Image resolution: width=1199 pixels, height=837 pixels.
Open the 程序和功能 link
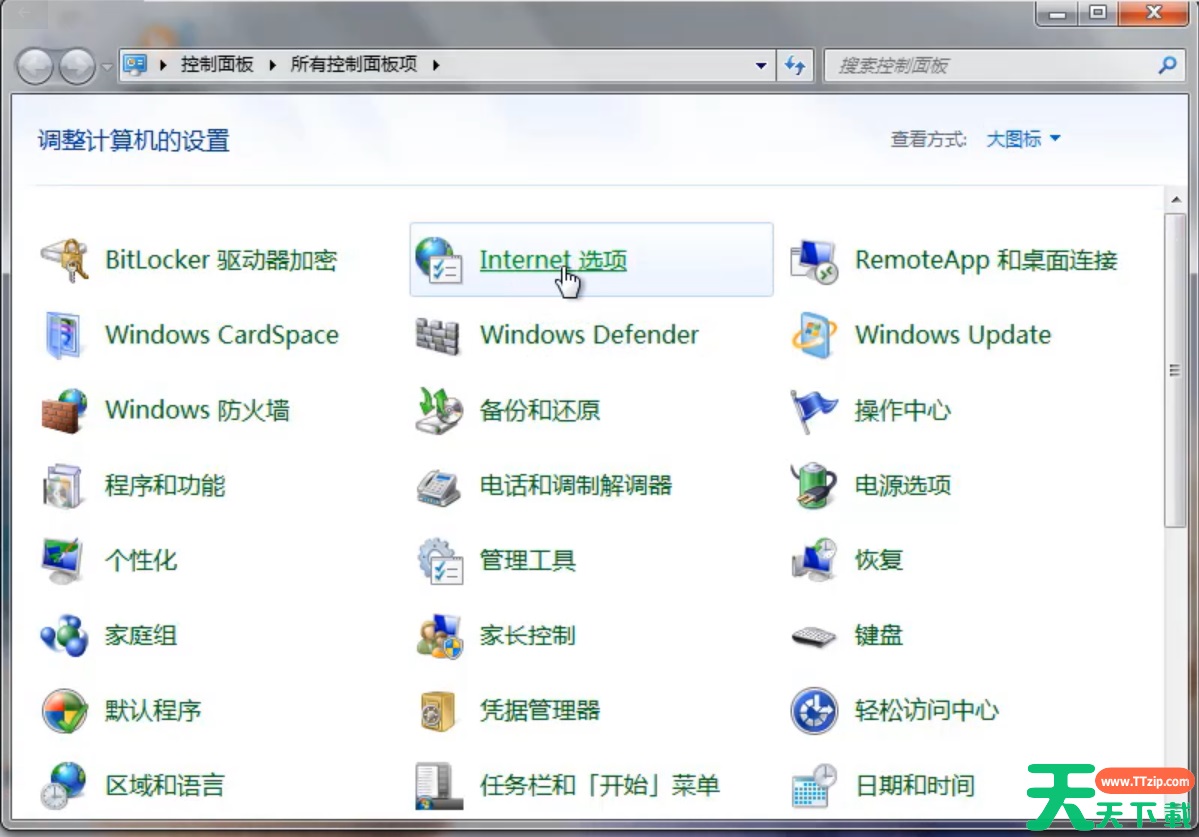[x=165, y=486]
